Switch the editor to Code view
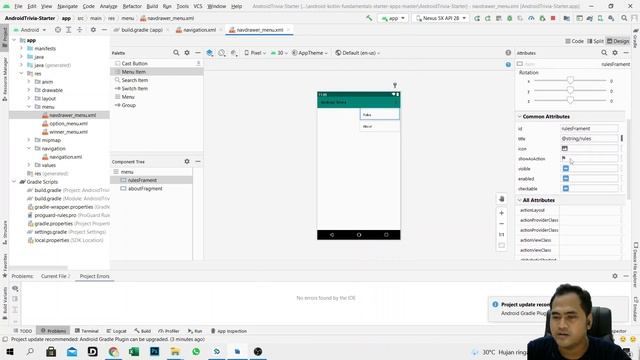 click(x=574, y=41)
